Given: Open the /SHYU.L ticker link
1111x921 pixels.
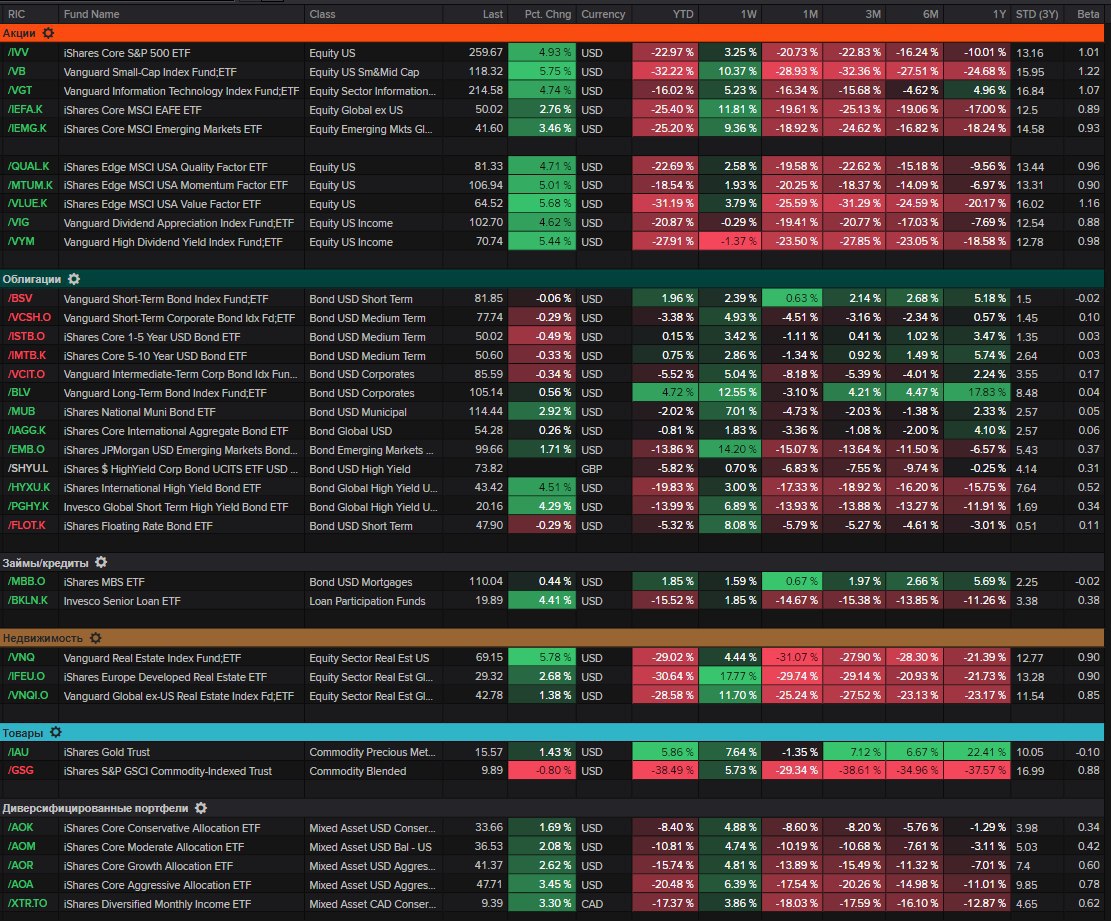Looking at the screenshot, I should click(28, 468).
